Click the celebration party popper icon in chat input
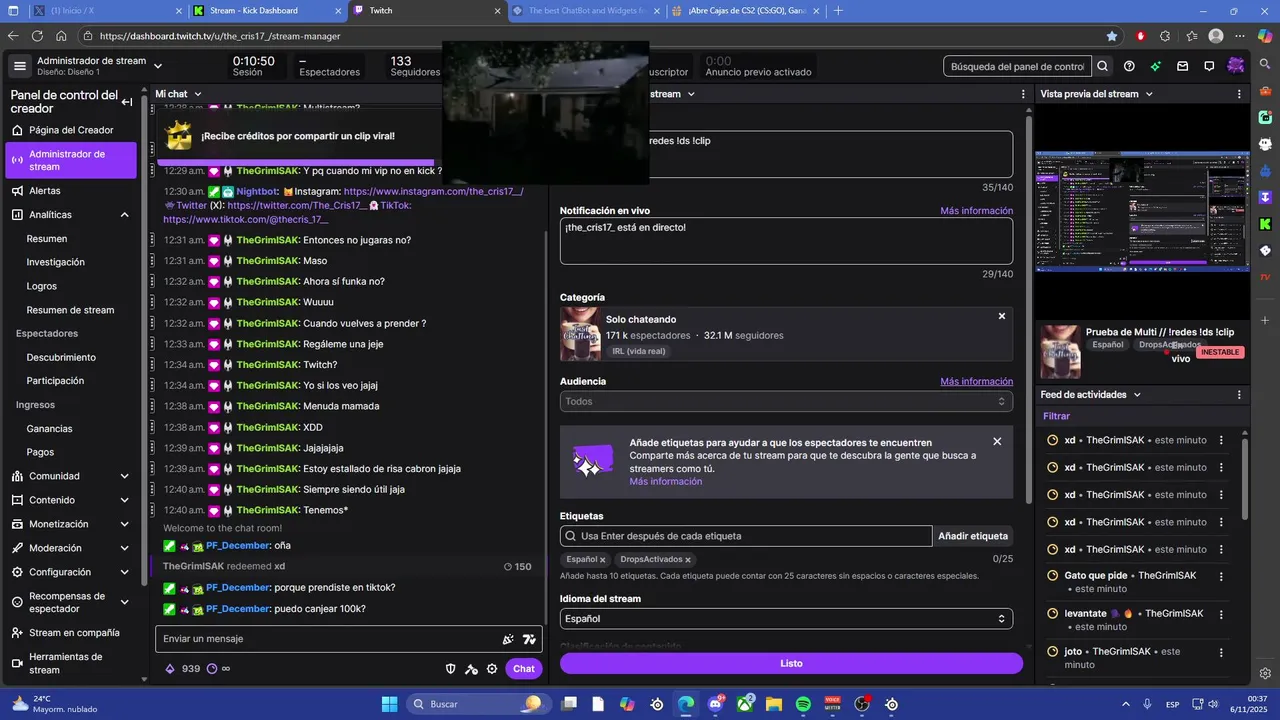The width and height of the screenshot is (1280, 720). click(508, 639)
